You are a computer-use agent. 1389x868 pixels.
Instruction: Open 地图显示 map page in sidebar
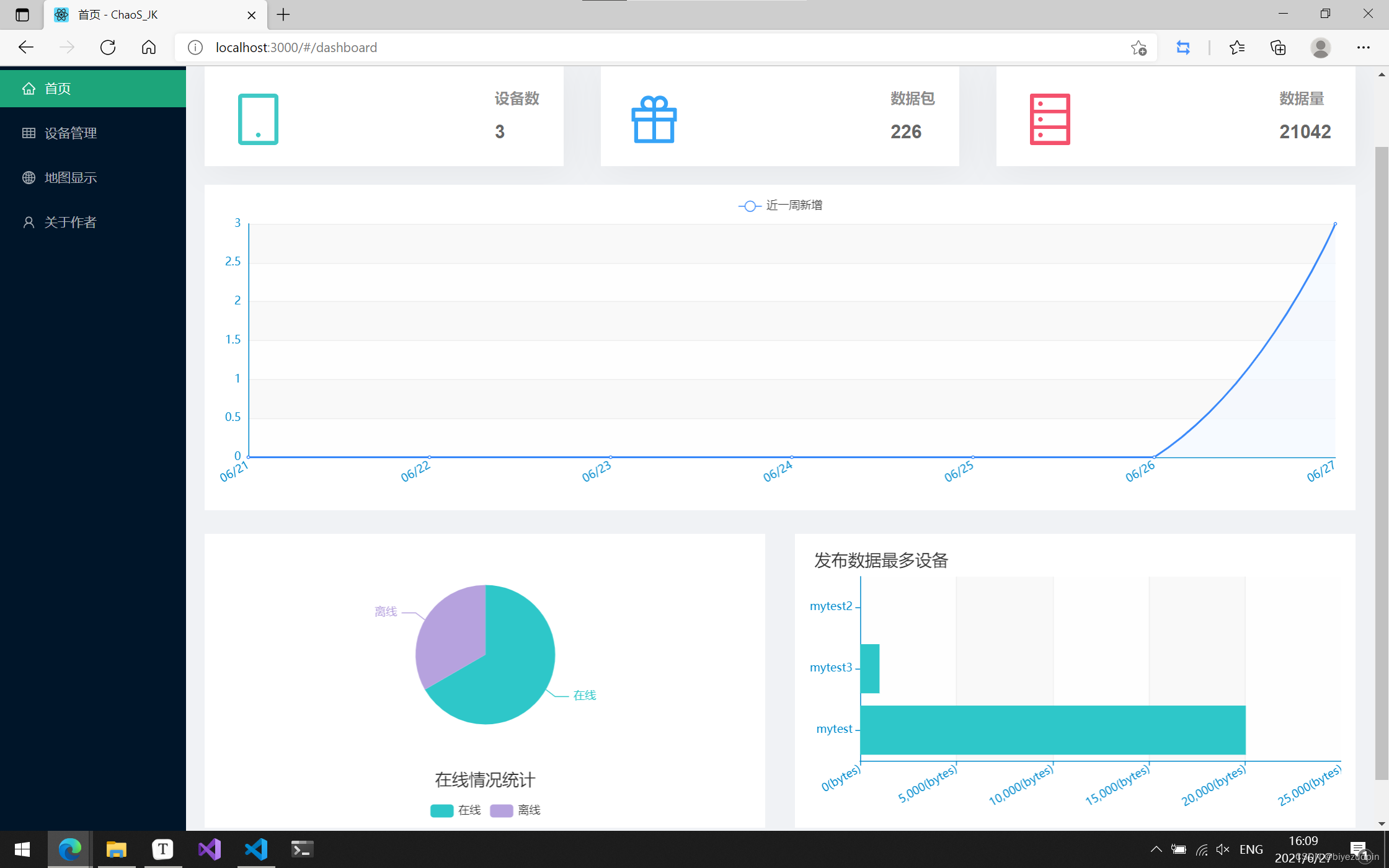point(71,178)
